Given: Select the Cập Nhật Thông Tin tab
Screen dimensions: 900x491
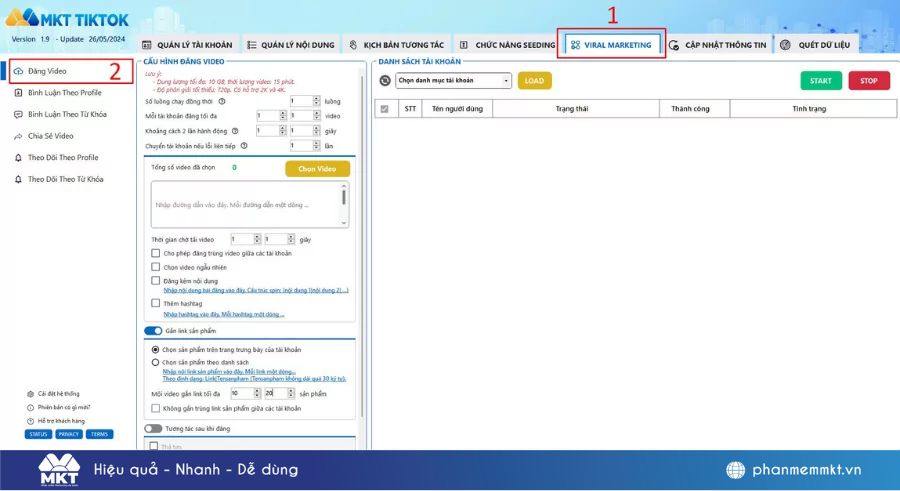Looking at the screenshot, I should tap(718, 45).
